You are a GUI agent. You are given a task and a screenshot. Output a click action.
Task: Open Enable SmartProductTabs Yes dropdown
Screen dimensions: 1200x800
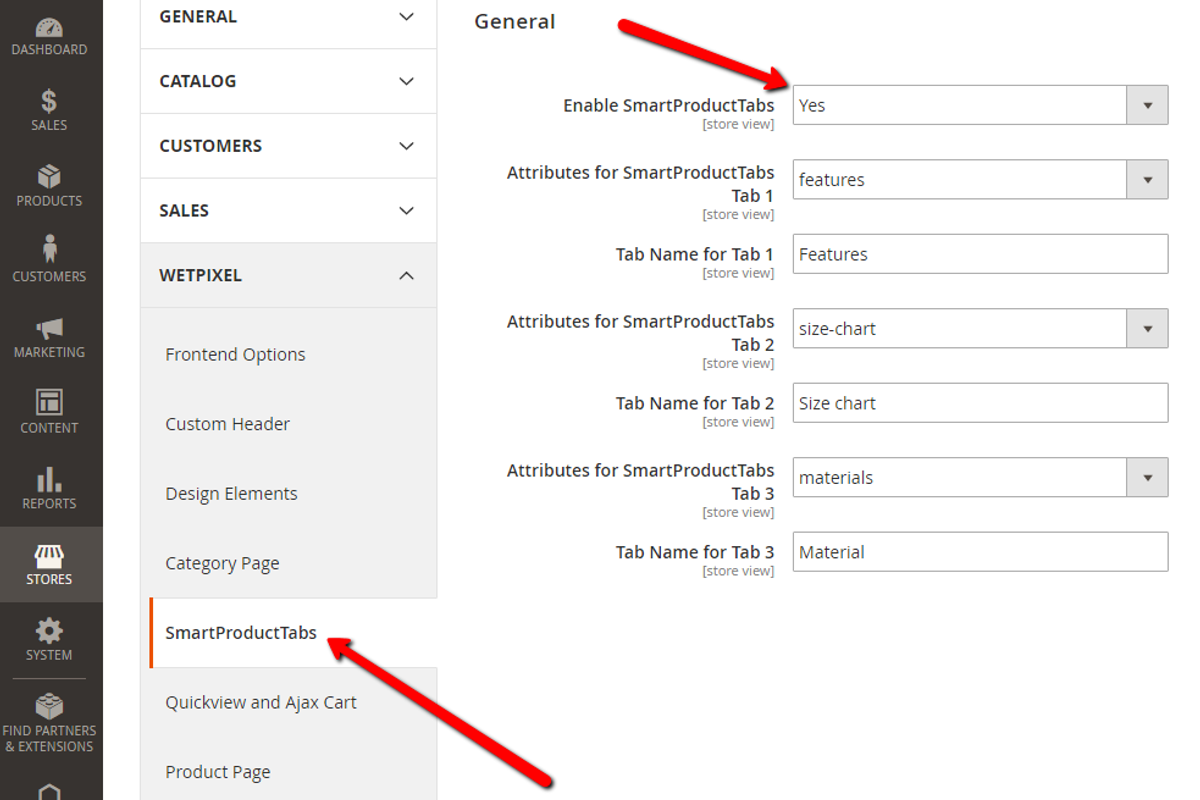(980, 105)
